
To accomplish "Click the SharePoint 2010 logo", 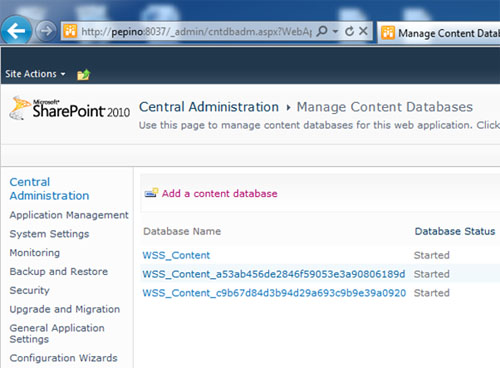I will [69, 108].
